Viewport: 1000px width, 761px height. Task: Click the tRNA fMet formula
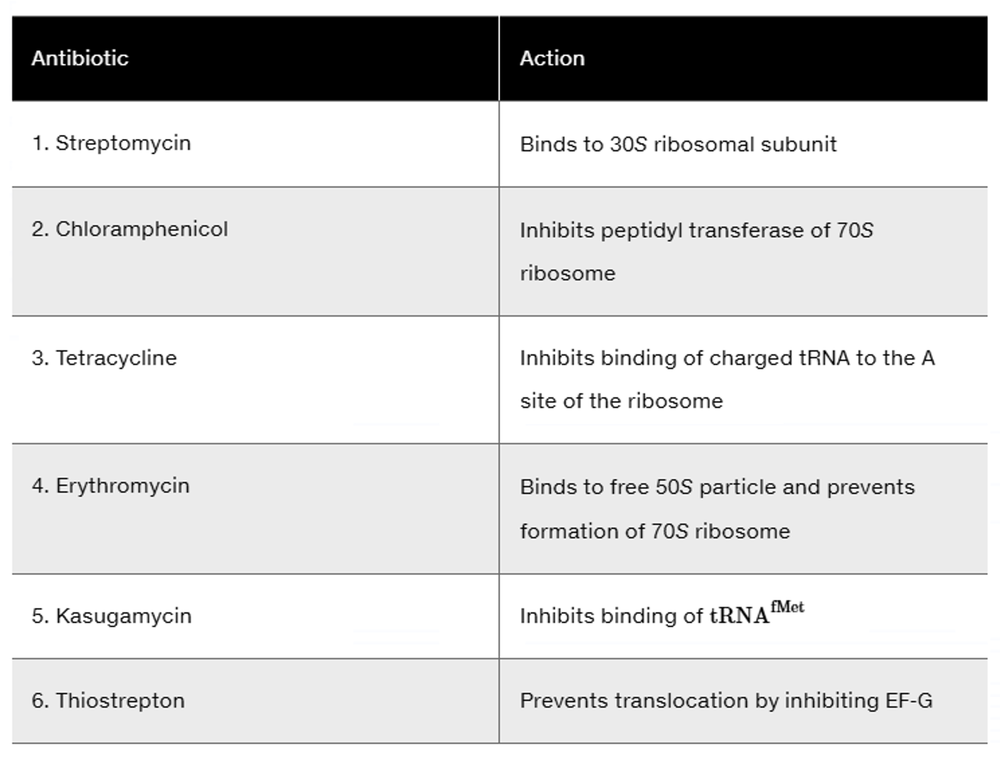click(x=757, y=614)
